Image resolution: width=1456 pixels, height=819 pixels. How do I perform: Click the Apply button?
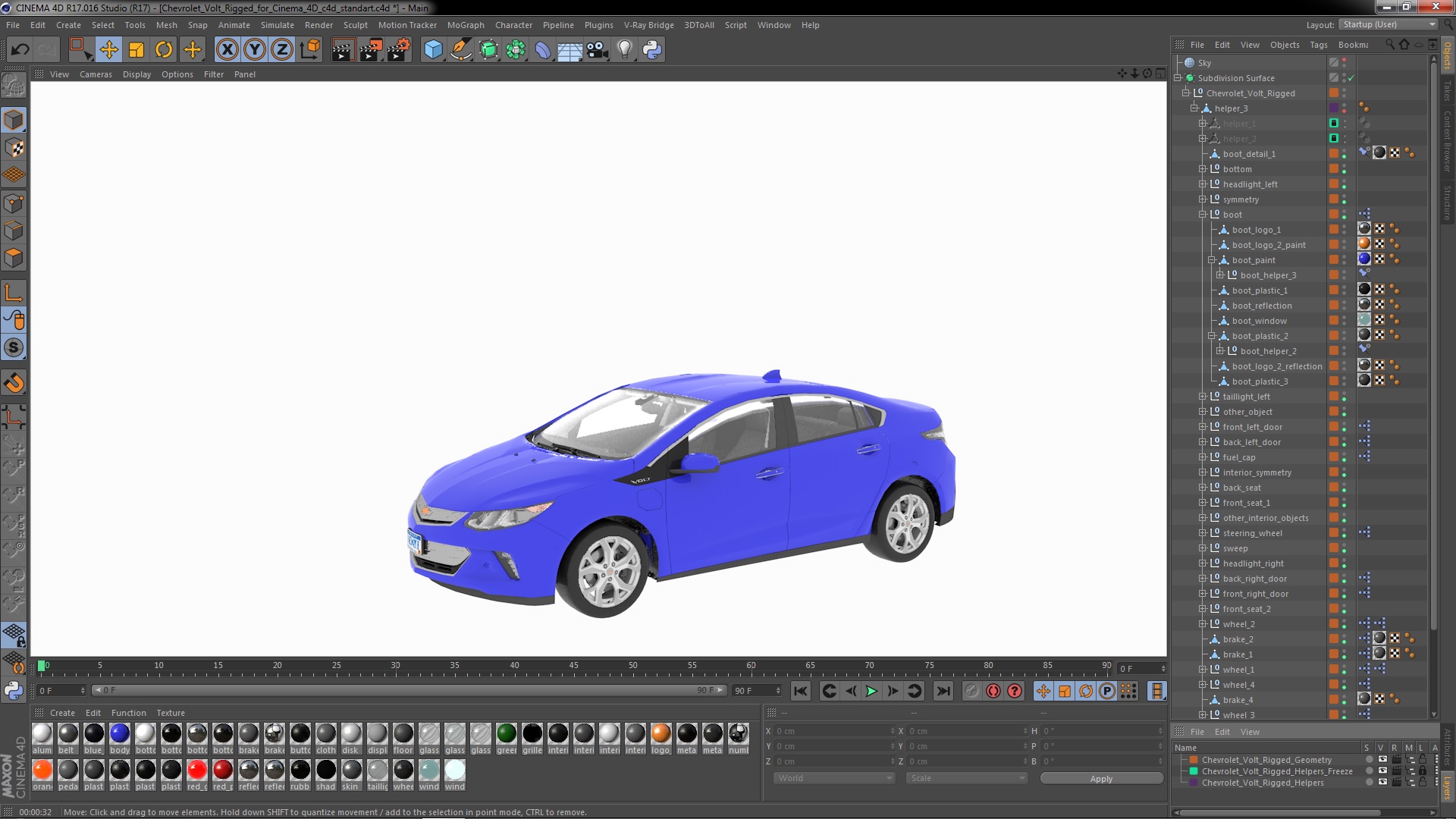tap(1101, 779)
